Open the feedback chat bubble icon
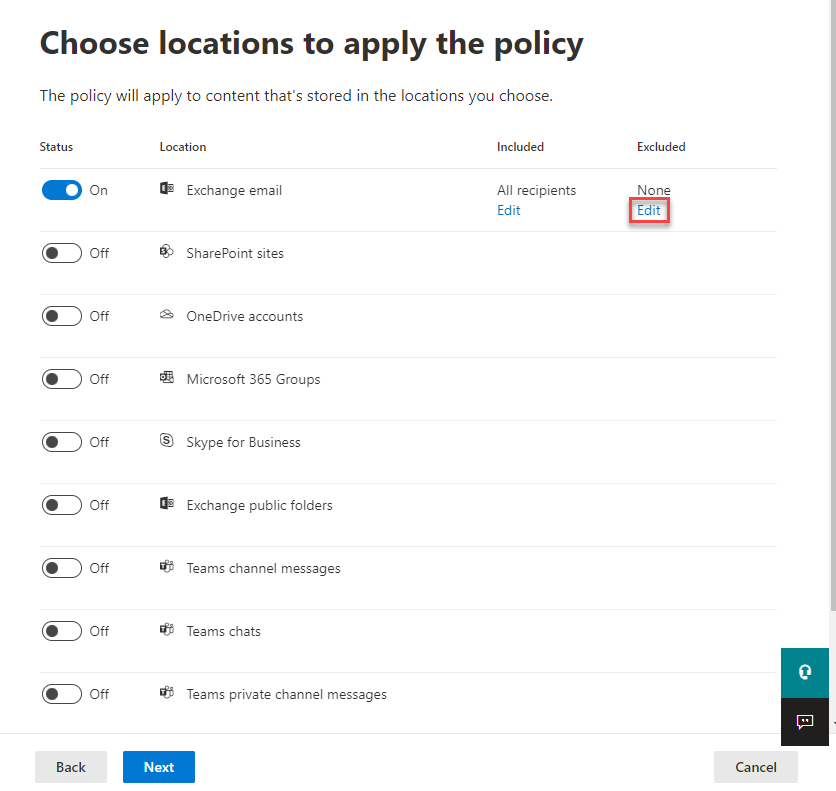Viewport: 836px width, 791px height. click(x=805, y=722)
